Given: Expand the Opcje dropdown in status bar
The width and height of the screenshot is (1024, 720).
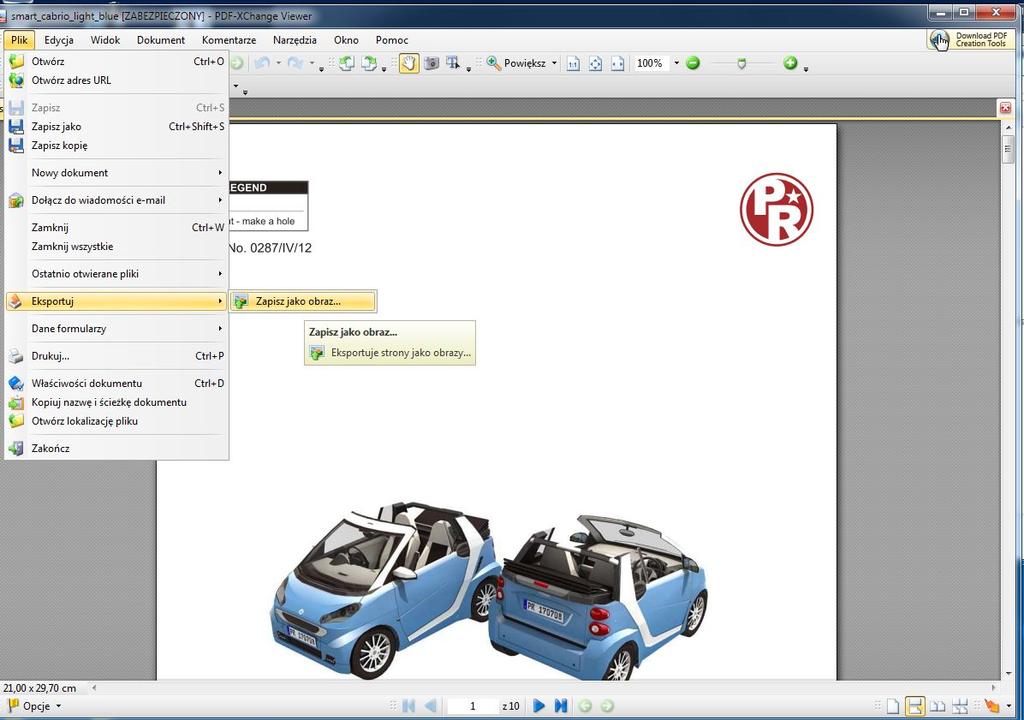Looking at the screenshot, I should [x=58, y=706].
